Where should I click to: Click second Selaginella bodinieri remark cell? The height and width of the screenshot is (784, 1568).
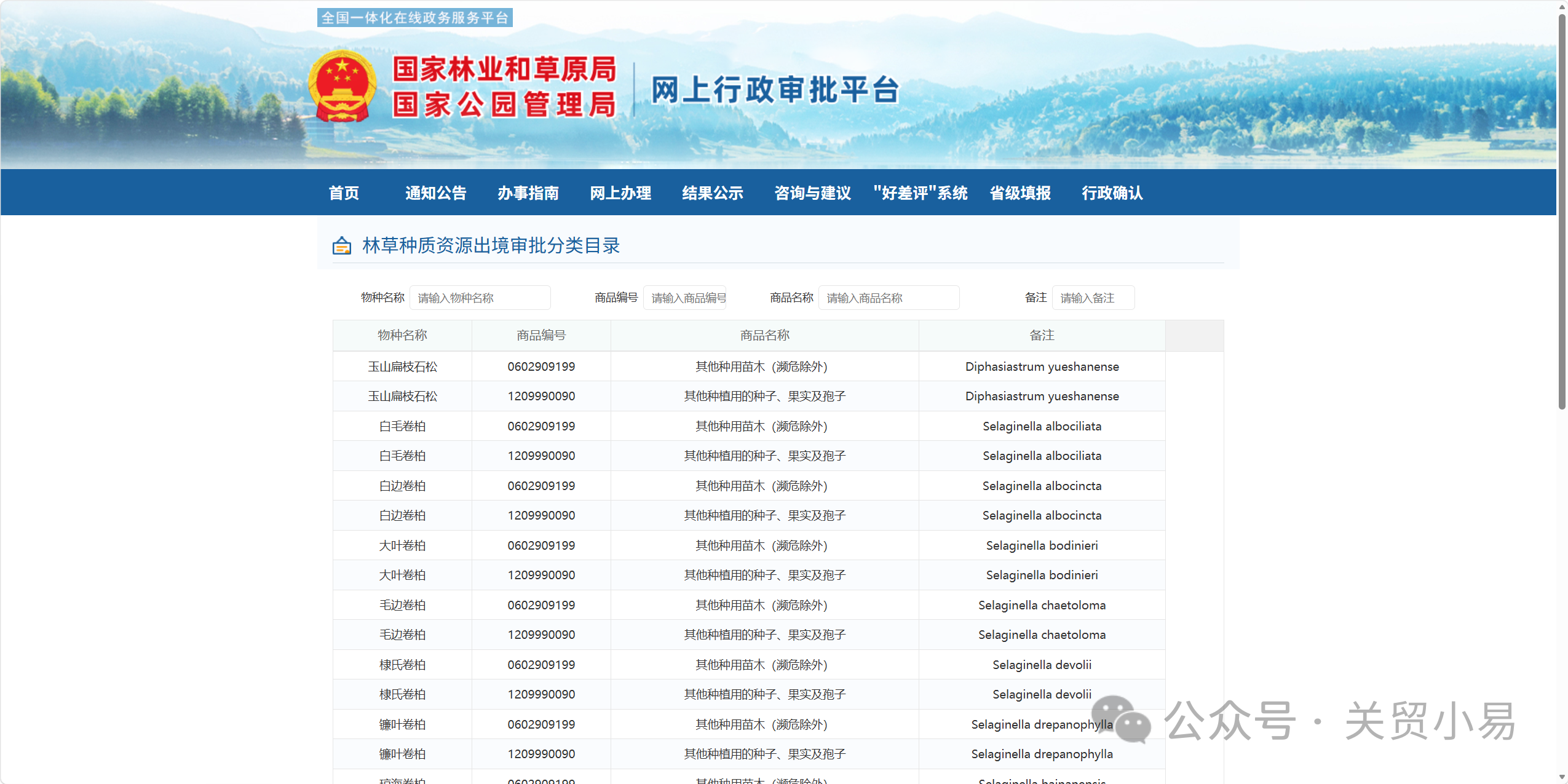[x=1042, y=575]
